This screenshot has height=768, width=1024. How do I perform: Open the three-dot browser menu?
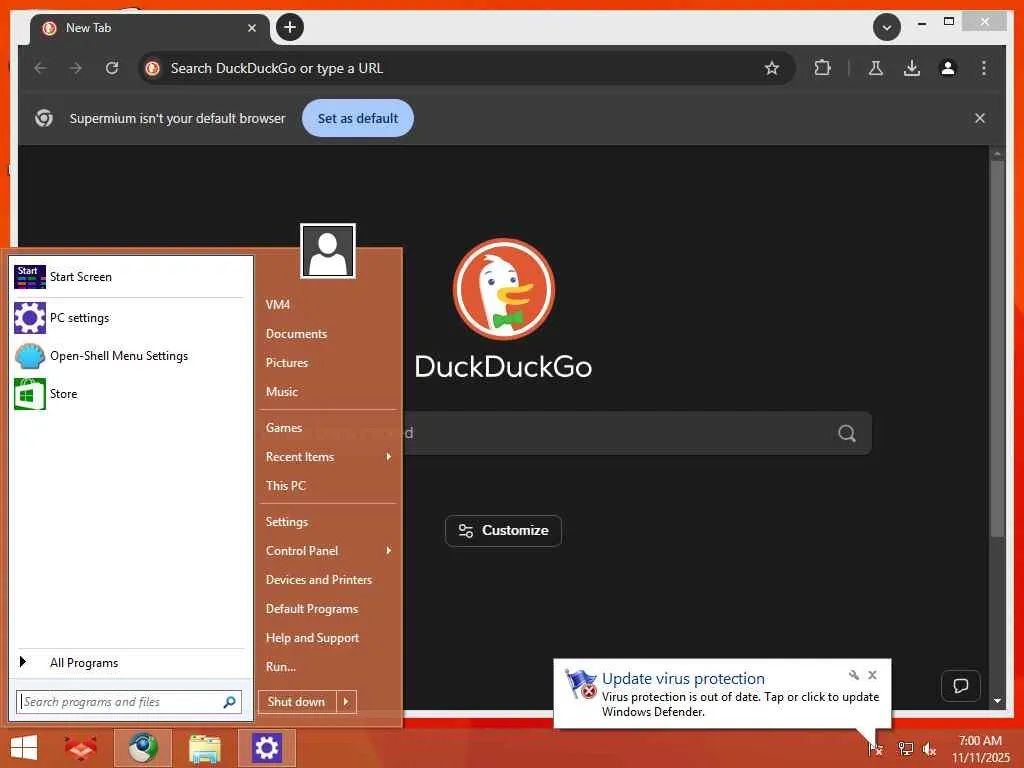(984, 68)
